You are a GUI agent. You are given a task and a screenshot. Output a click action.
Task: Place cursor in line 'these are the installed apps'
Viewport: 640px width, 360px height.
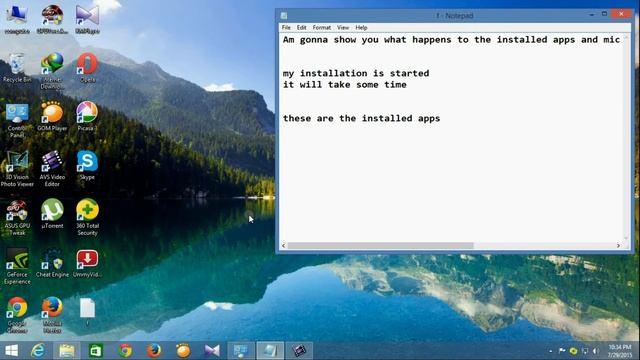coord(362,118)
